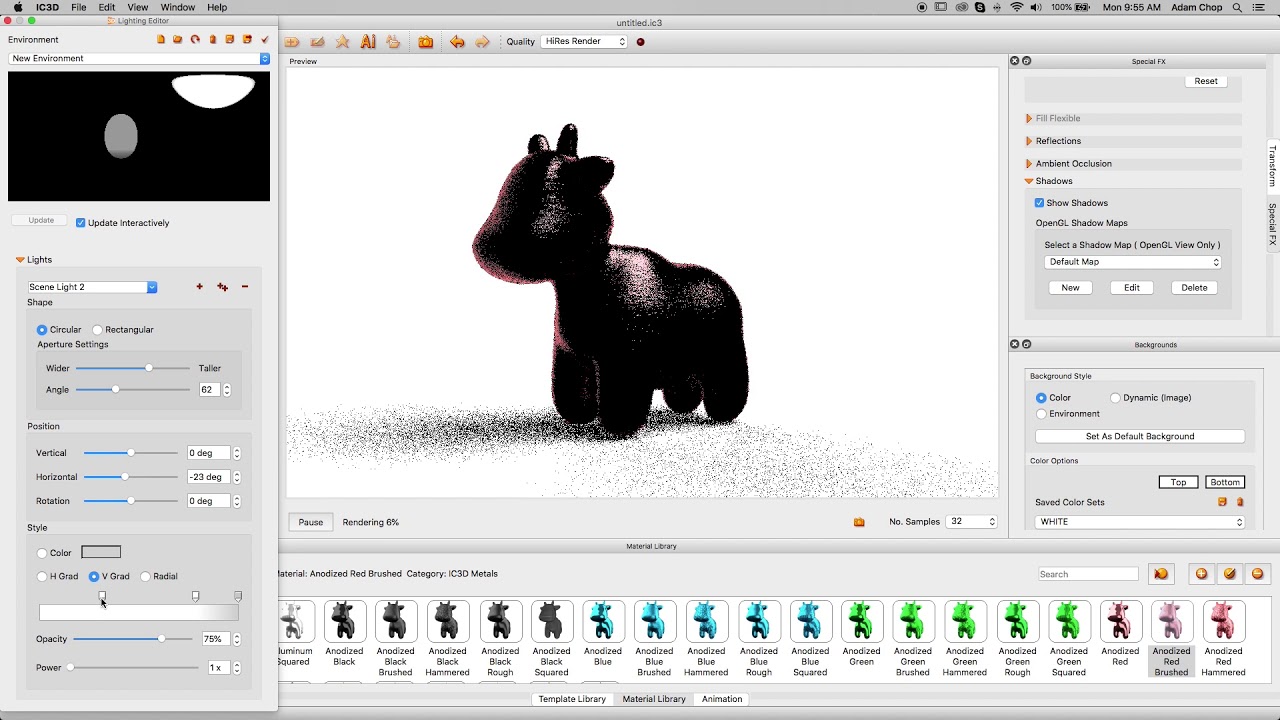Click the open folder icon in Environment header
The height and width of the screenshot is (720, 1280).
(x=178, y=40)
